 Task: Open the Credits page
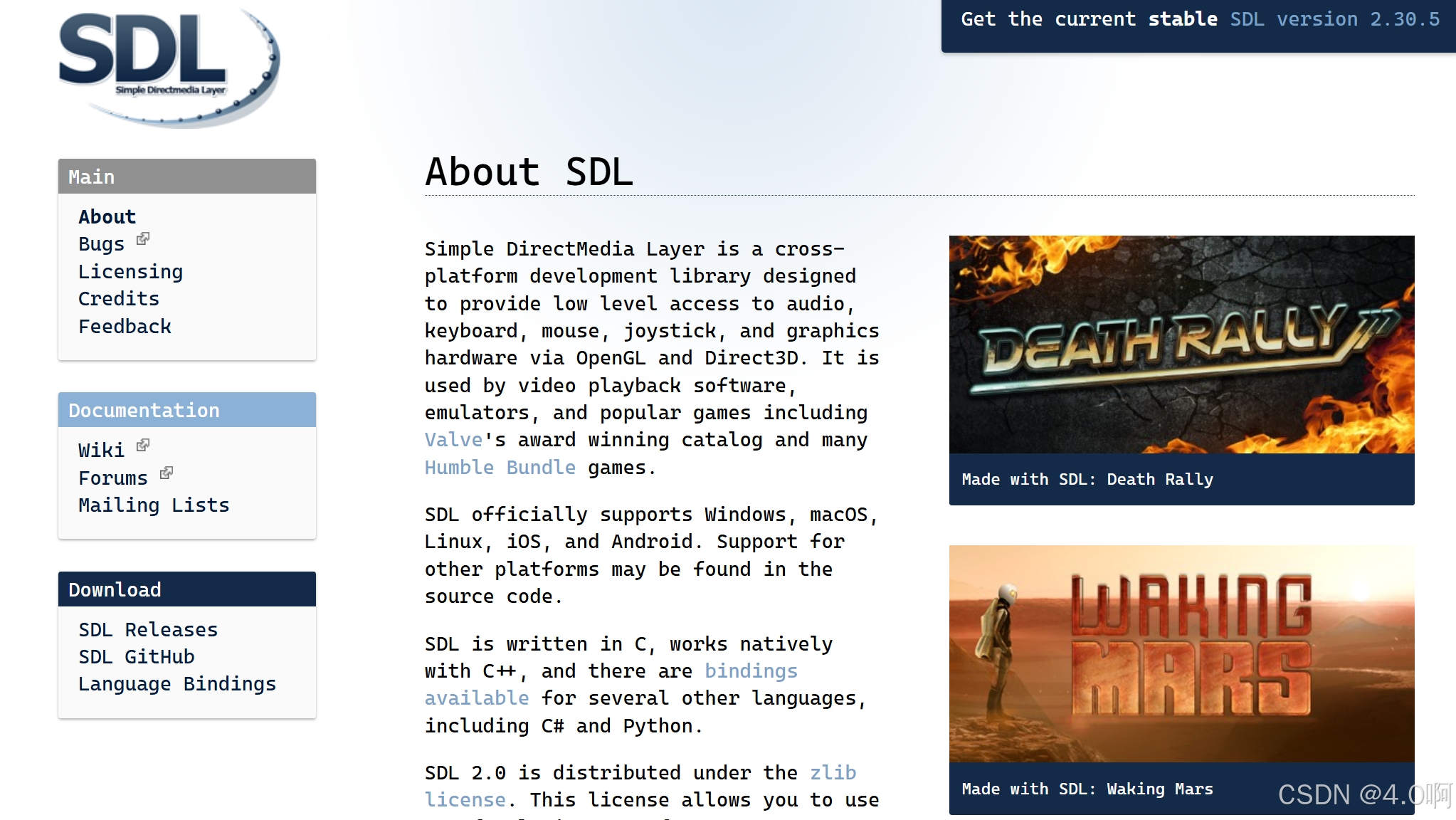(x=118, y=298)
